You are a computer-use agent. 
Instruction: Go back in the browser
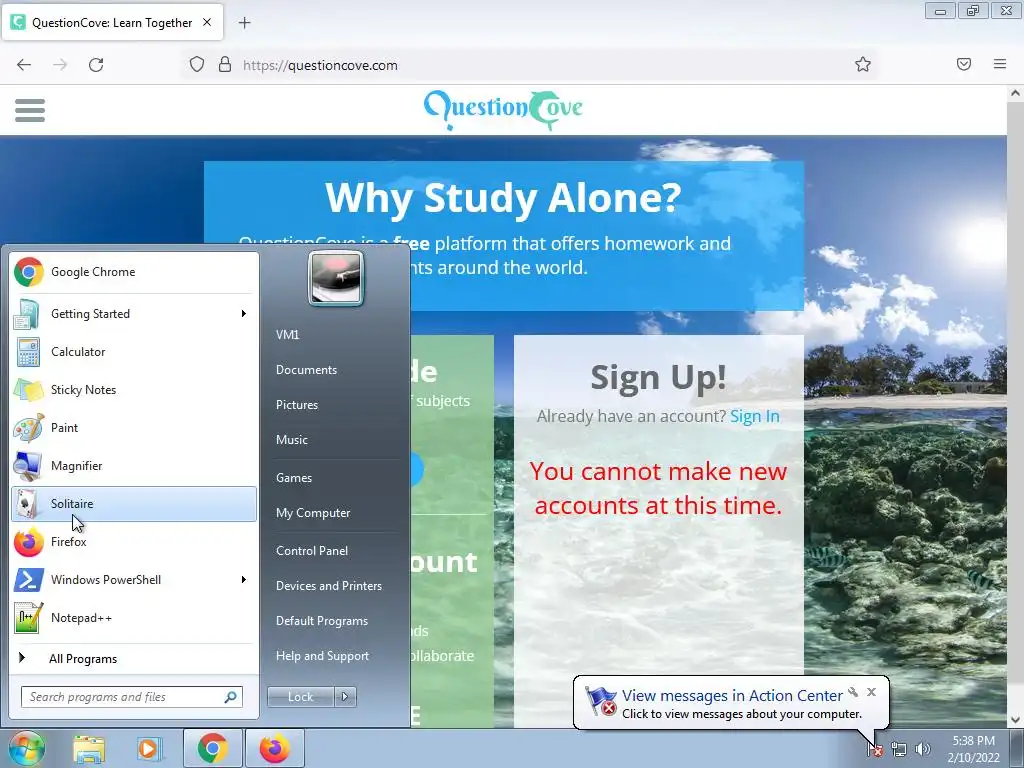pyautogui.click(x=24, y=65)
